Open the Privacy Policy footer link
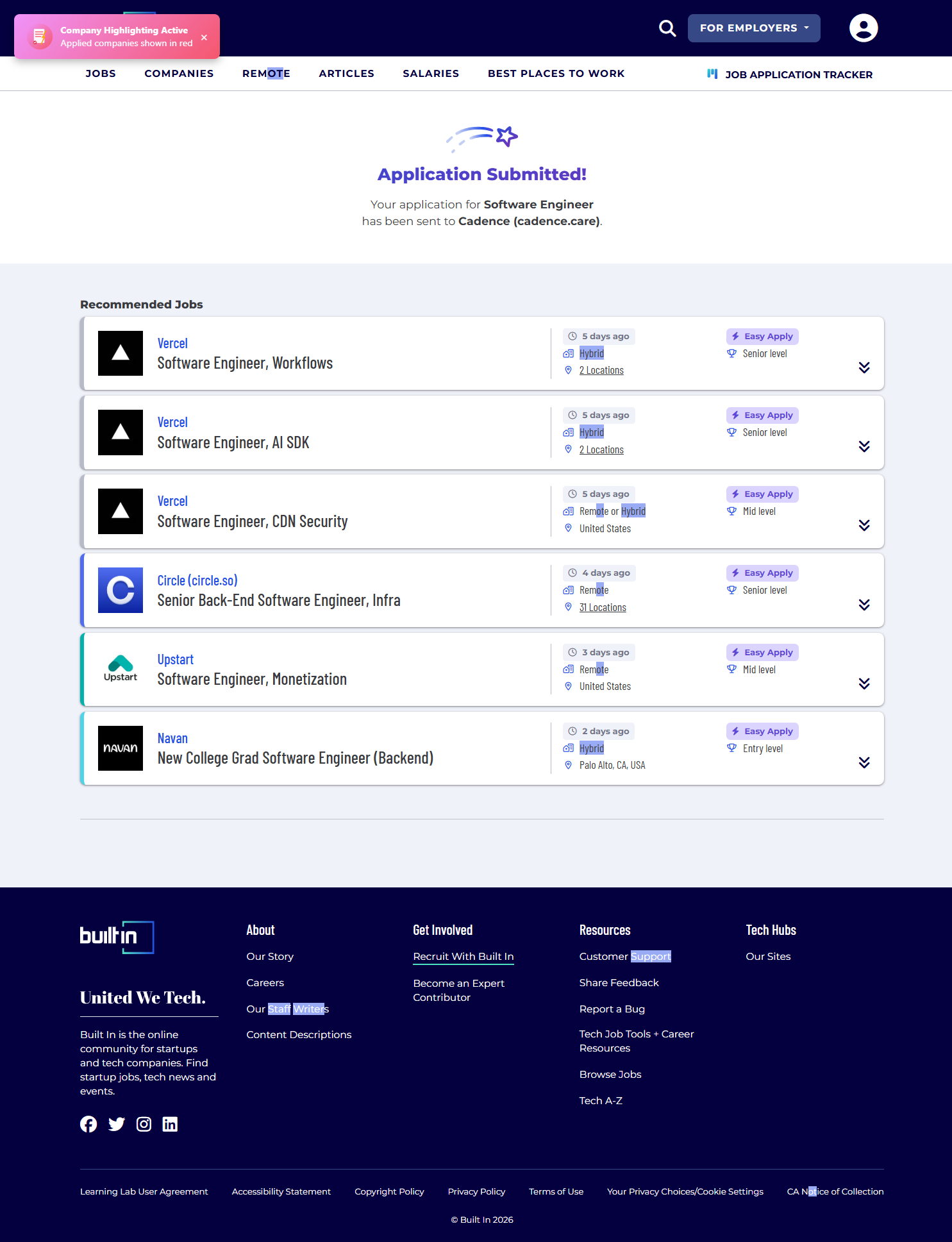The image size is (952, 1242). tap(476, 1191)
